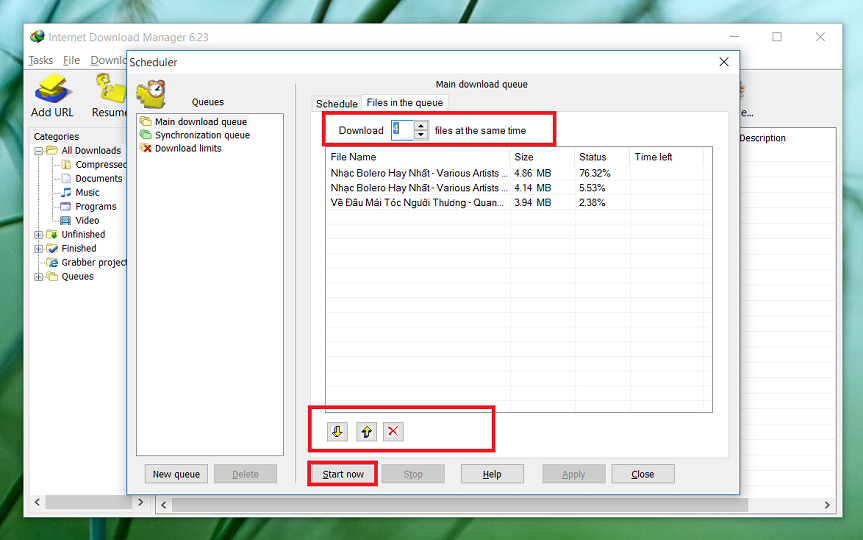Image resolution: width=863 pixels, height=540 pixels.
Task: Maximize the Internet Download Manager window
Action: tap(777, 37)
